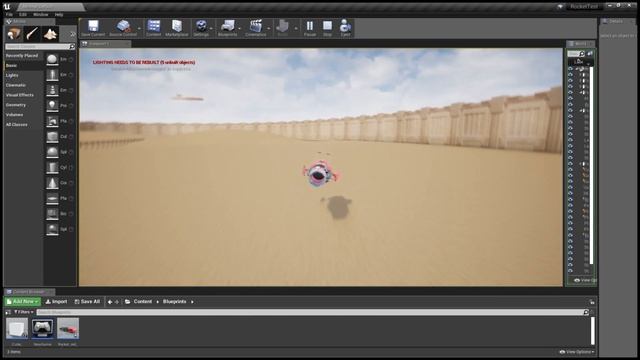640x360 pixels.
Task: Expand the arrow after Blueprints breadcrumb
Action: point(192,302)
